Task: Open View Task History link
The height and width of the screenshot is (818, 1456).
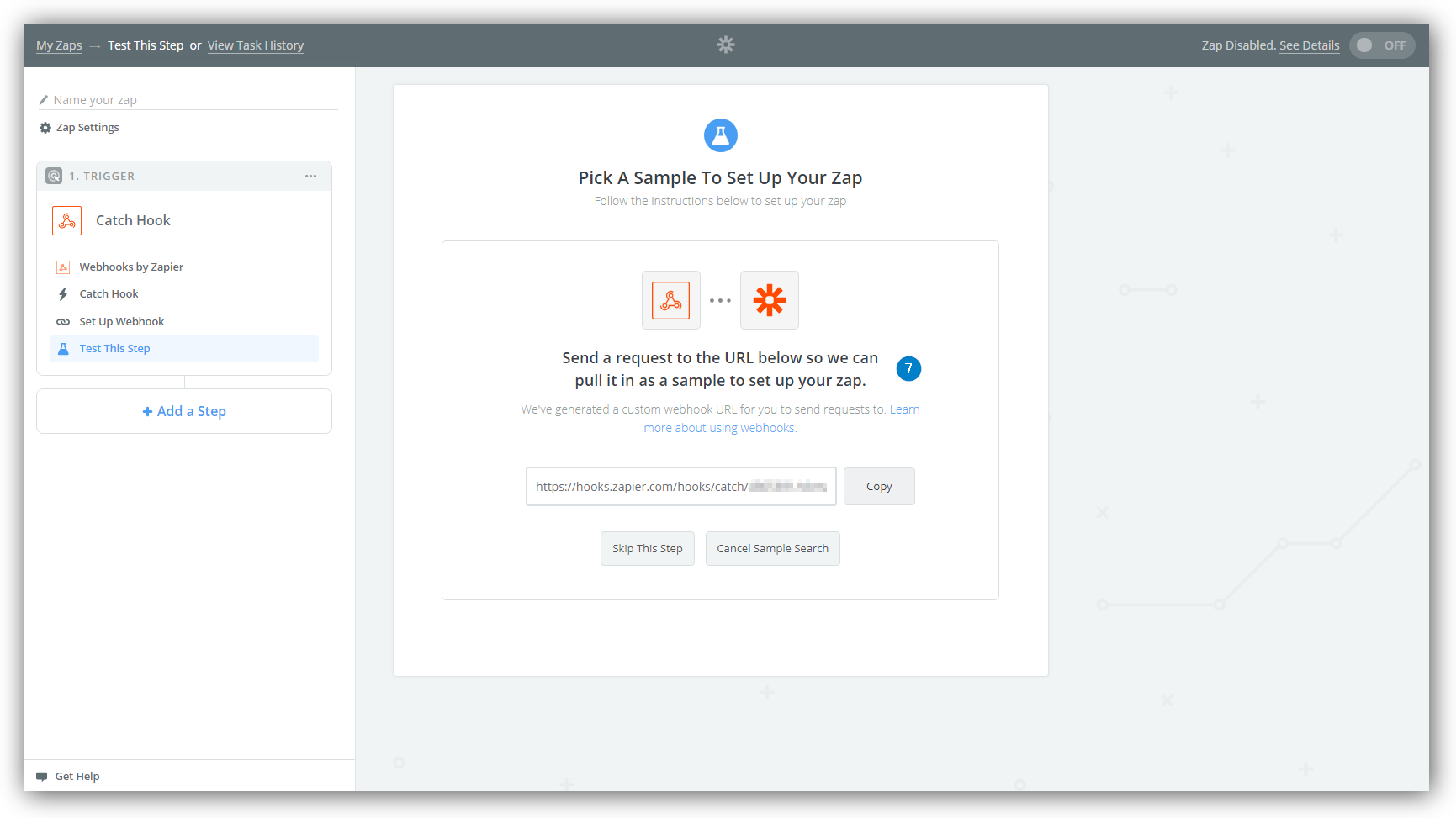Action: click(256, 45)
